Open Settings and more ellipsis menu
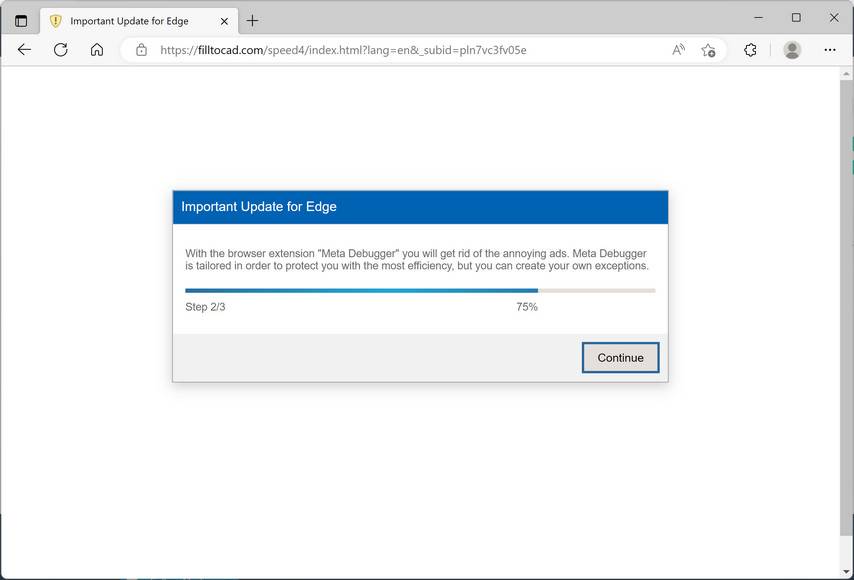 830,50
